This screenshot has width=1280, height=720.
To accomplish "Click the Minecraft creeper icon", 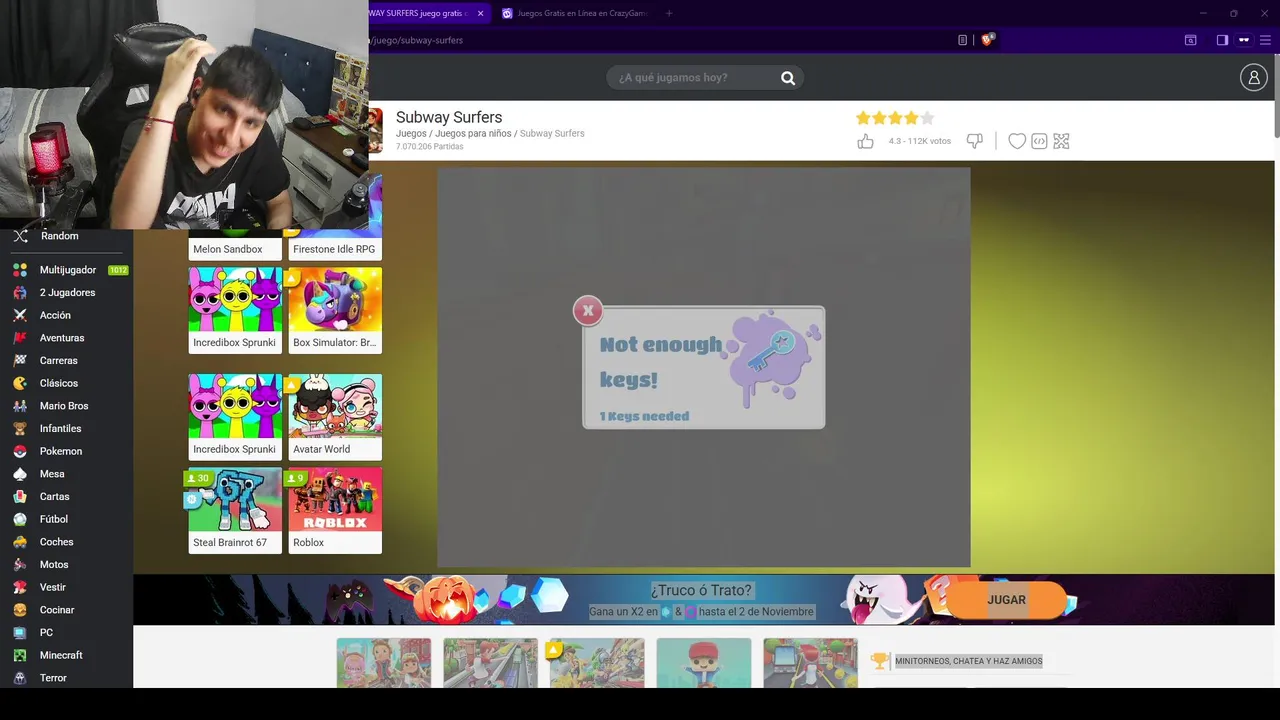I will (20, 655).
